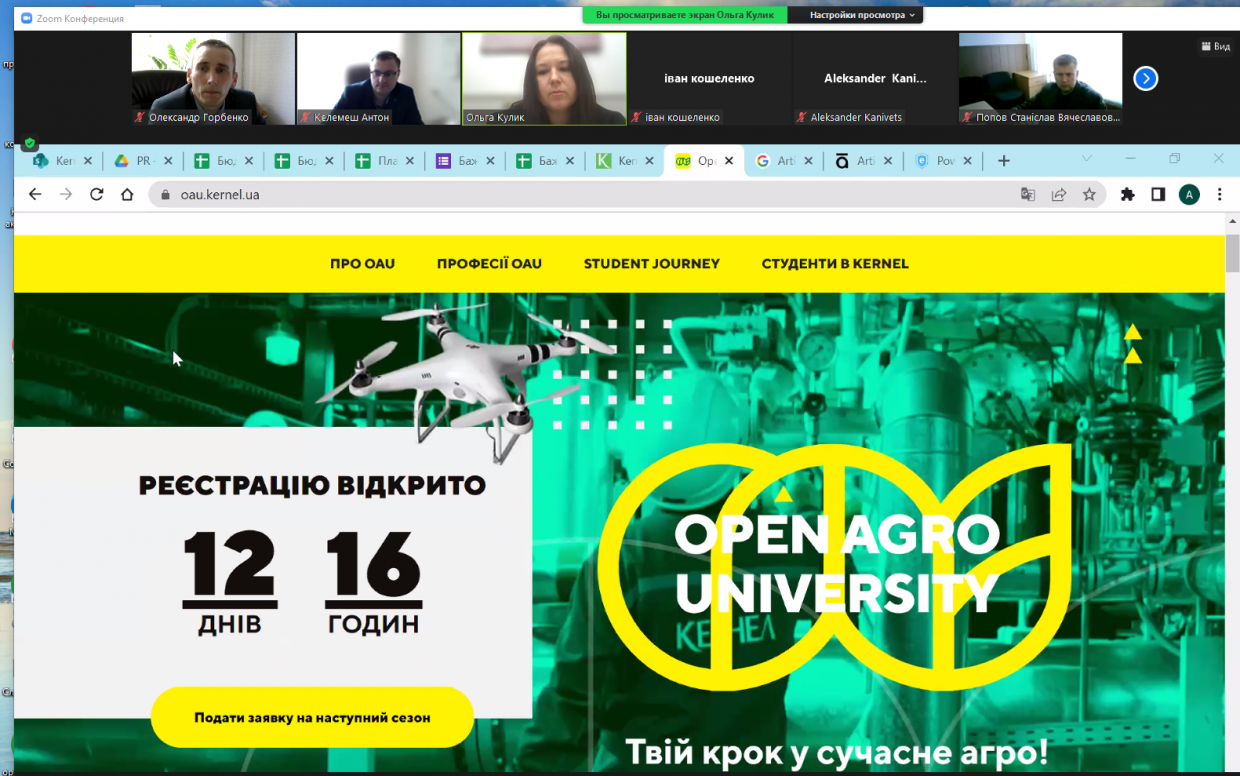Viewport: 1240px width, 776px height.
Task: Select Олександр Горбенко video thumbnail
Action: pos(213,79)
